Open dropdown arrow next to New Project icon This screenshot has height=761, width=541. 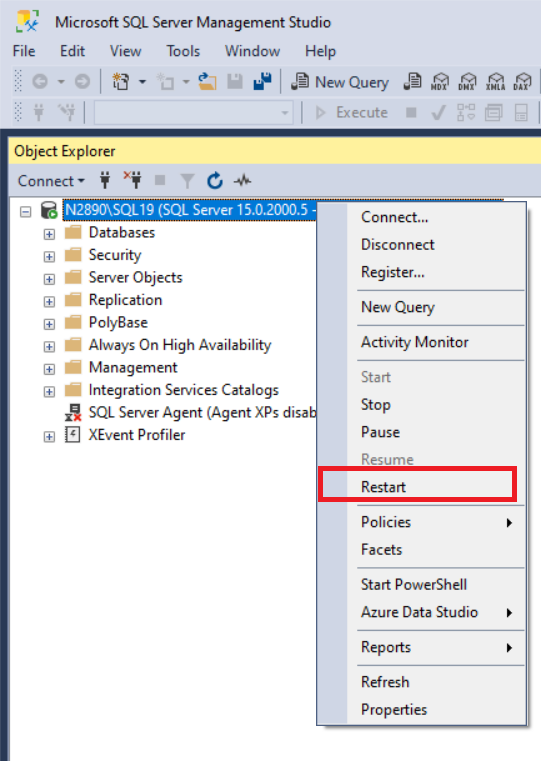(x=142, y=82)
